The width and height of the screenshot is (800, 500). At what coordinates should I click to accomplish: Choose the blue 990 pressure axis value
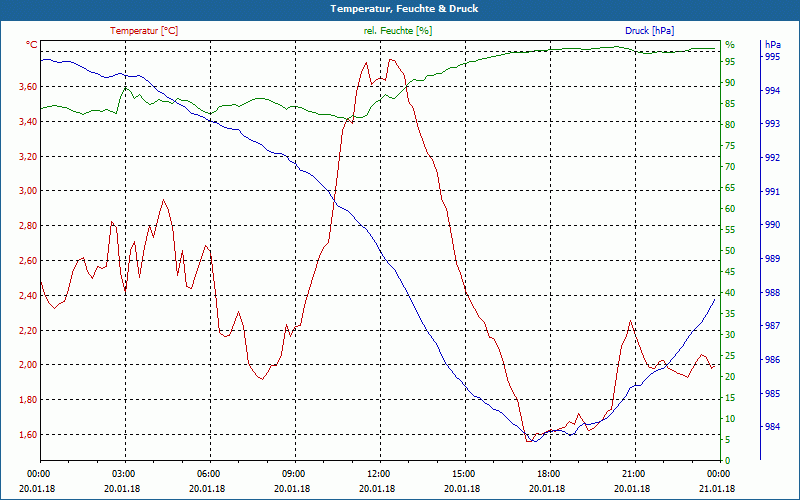(x=772, y=225)
